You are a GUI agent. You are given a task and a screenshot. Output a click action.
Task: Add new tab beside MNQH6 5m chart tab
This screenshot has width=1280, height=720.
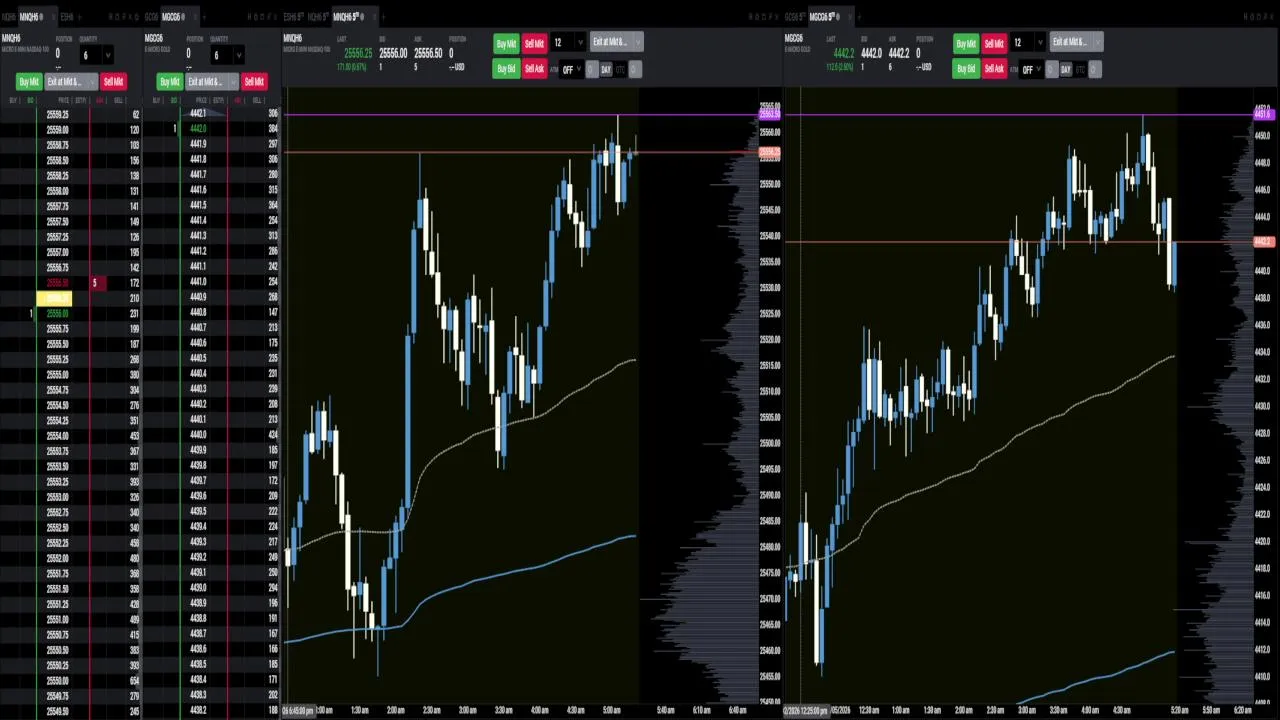381,17
